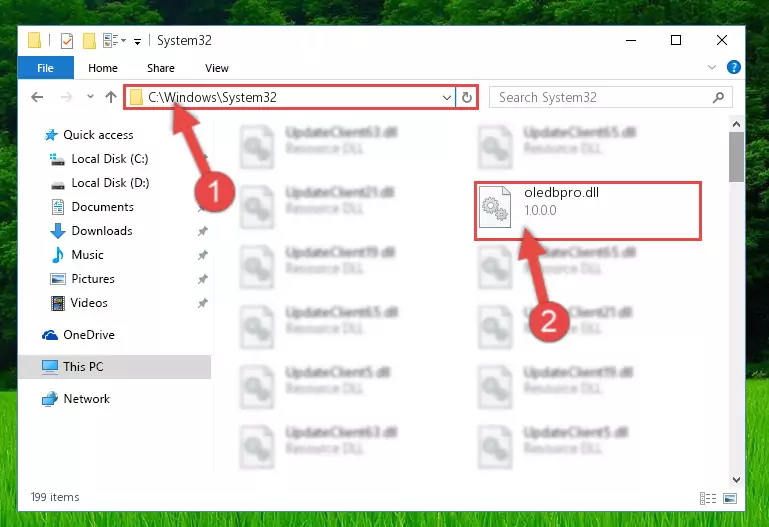Click the OneDrive cloud icon
This screenshot has height=527, width=769.
(x=50, y=335)
